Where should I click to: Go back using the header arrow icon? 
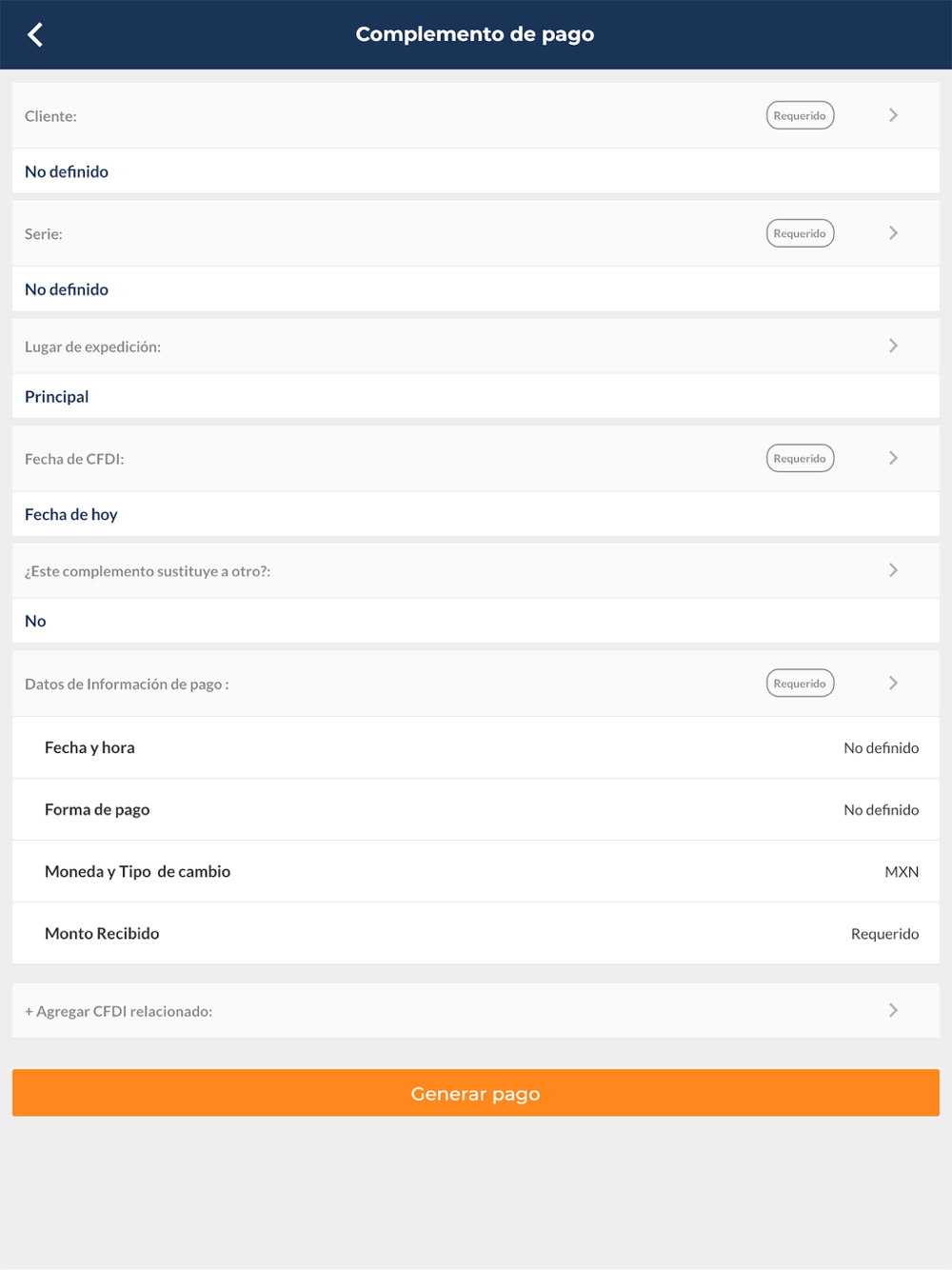(x=35, y=35)
